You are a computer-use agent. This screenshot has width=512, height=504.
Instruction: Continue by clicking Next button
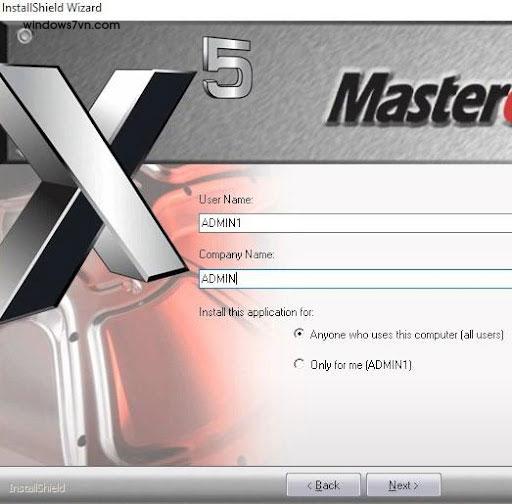404,485
